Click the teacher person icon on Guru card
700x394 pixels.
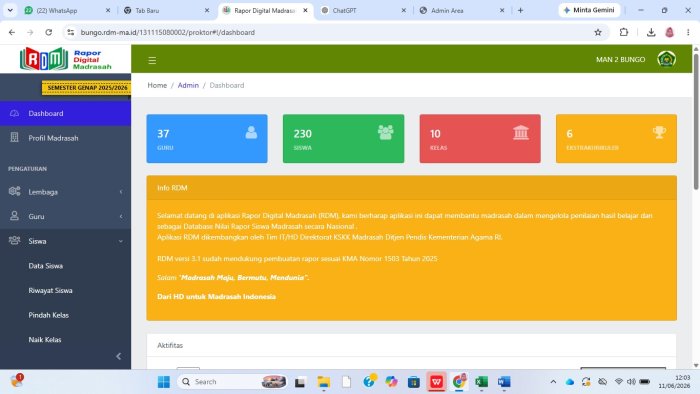point(251,133)
